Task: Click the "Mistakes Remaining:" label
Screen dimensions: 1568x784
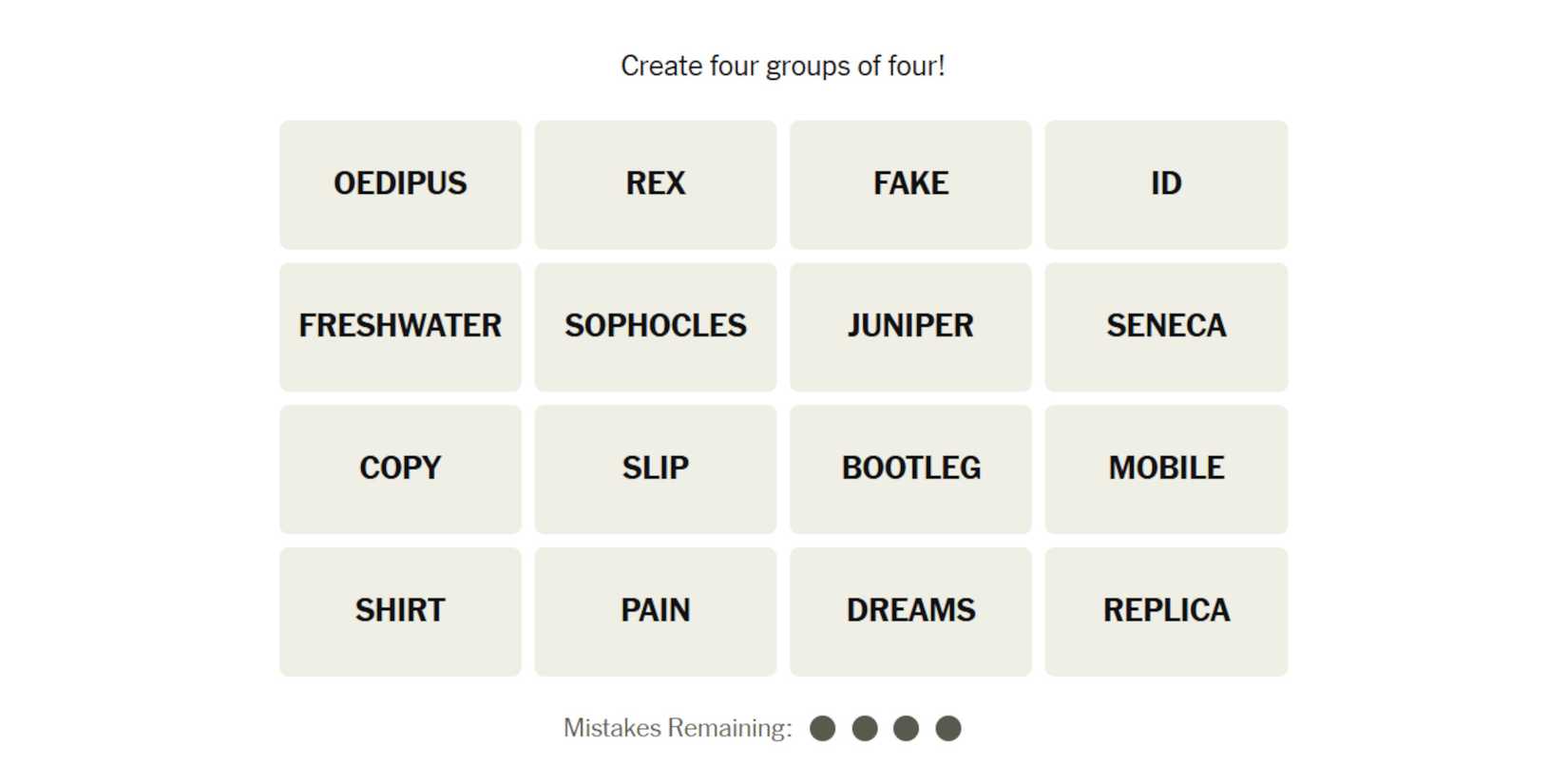Action: [677, 728]
